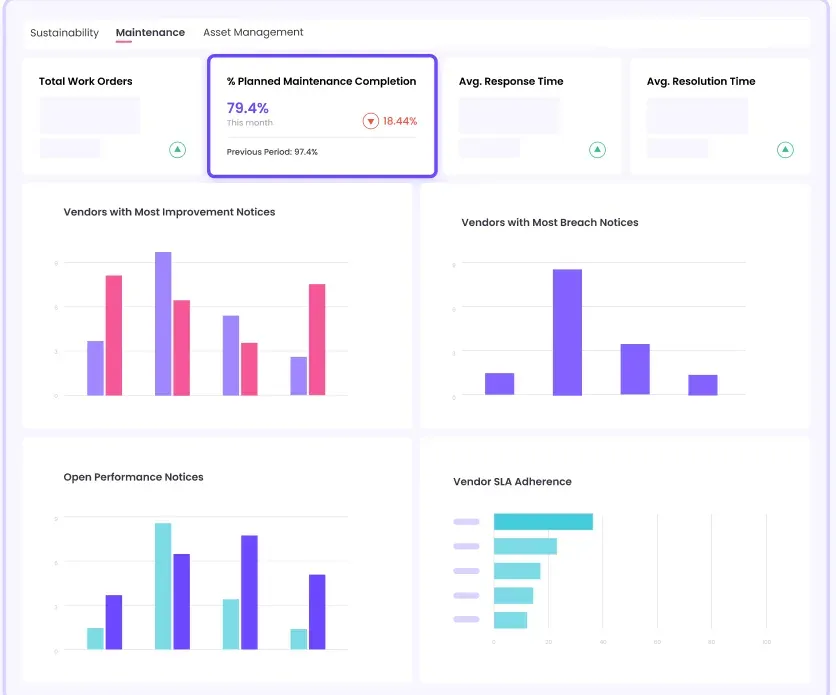Click the Vendors with Most Breach Notices title
The image size is (836, 695).
coord(549,223)
